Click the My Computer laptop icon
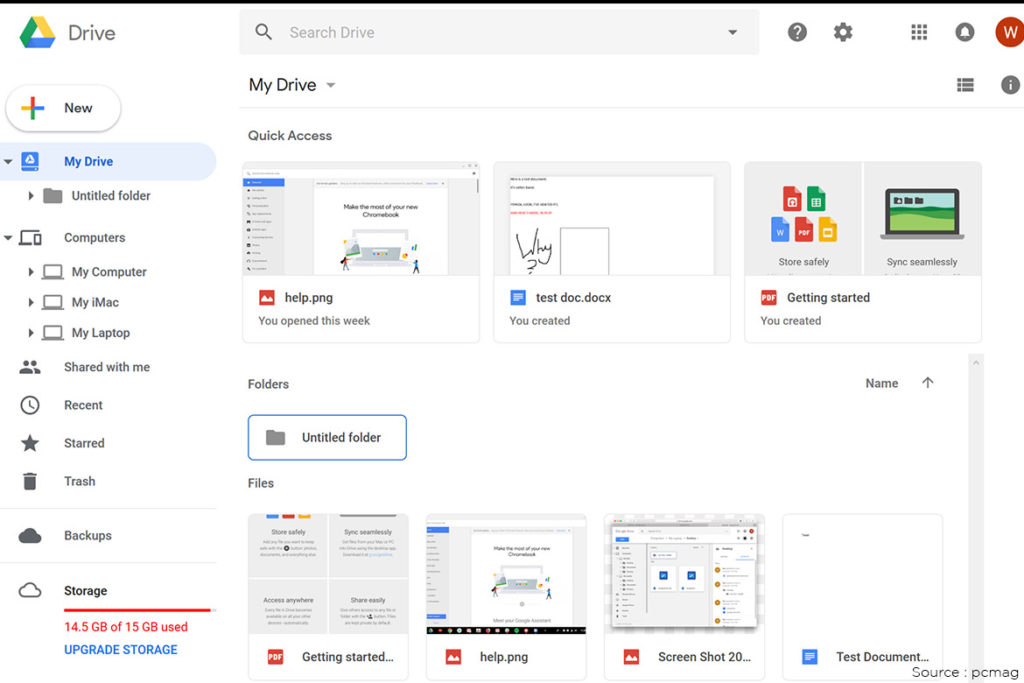 53,272
